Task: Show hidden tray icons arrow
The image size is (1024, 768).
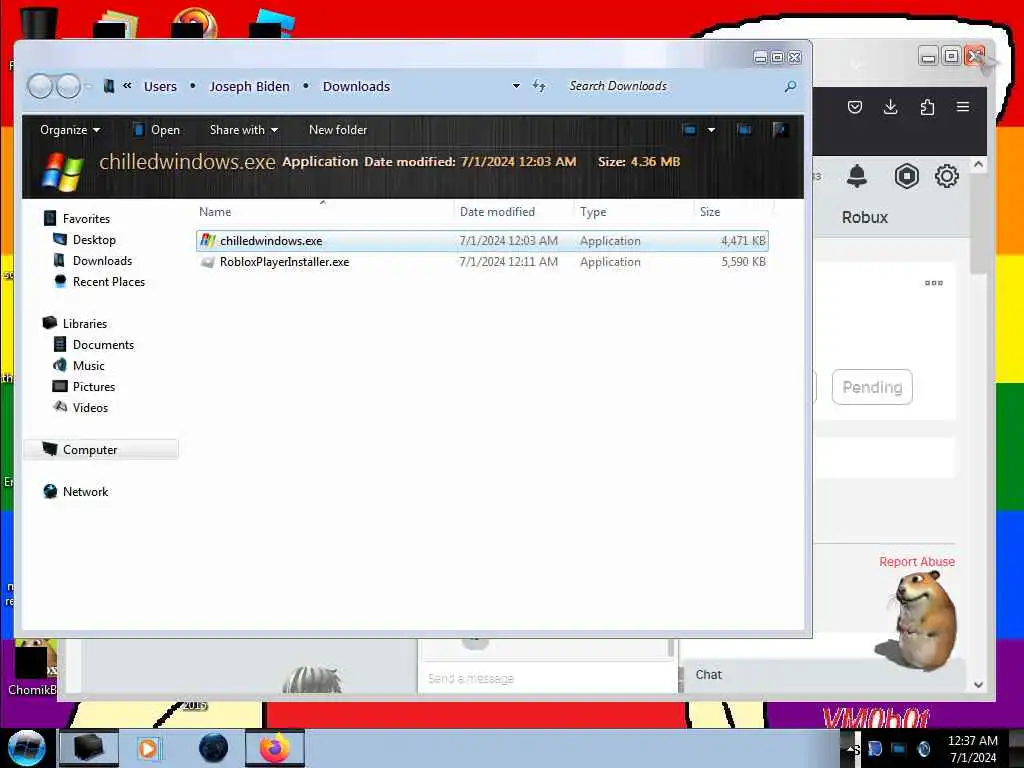Action: click(850, 749)
